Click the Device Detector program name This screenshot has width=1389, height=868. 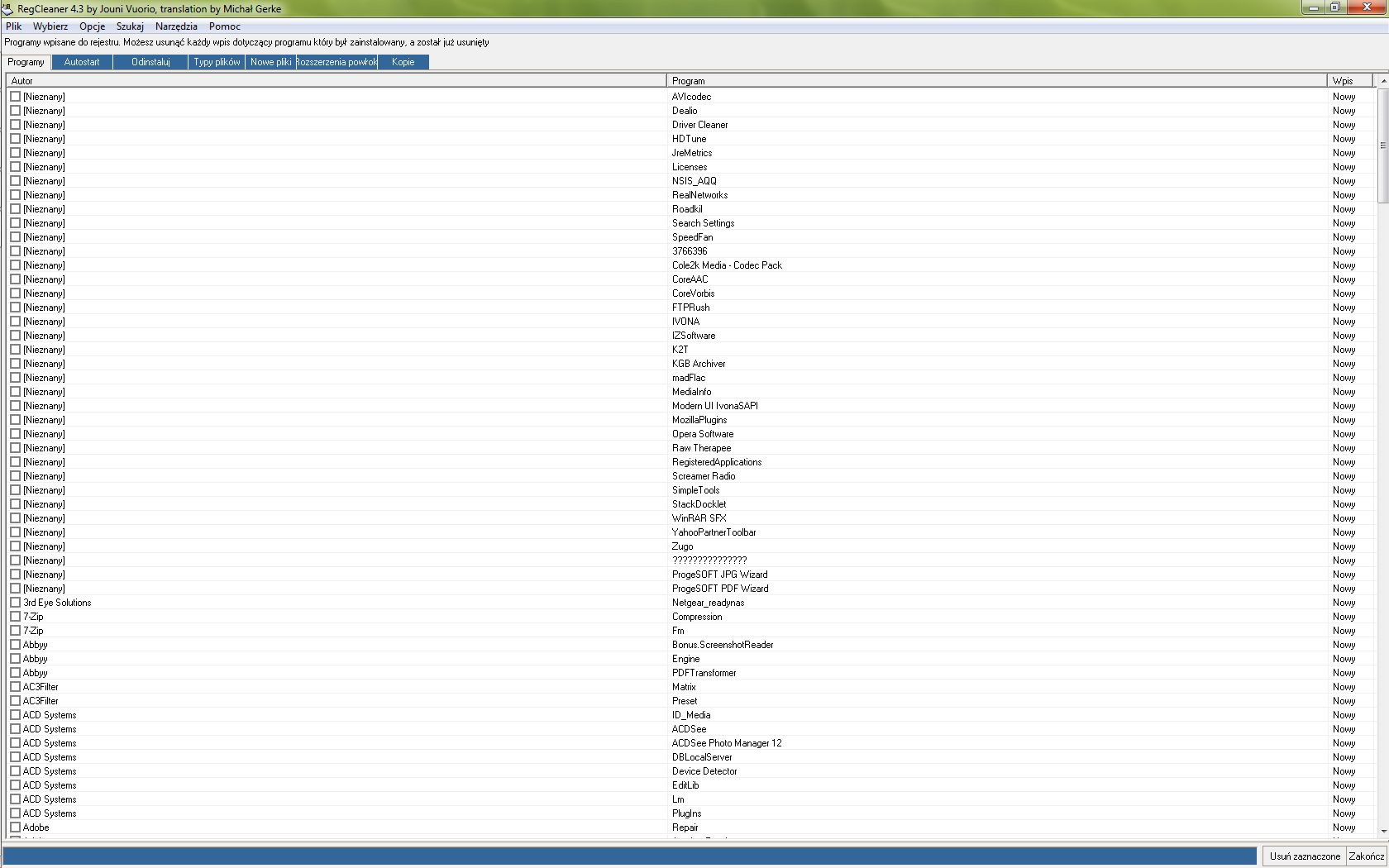click(x=704, y=771)
